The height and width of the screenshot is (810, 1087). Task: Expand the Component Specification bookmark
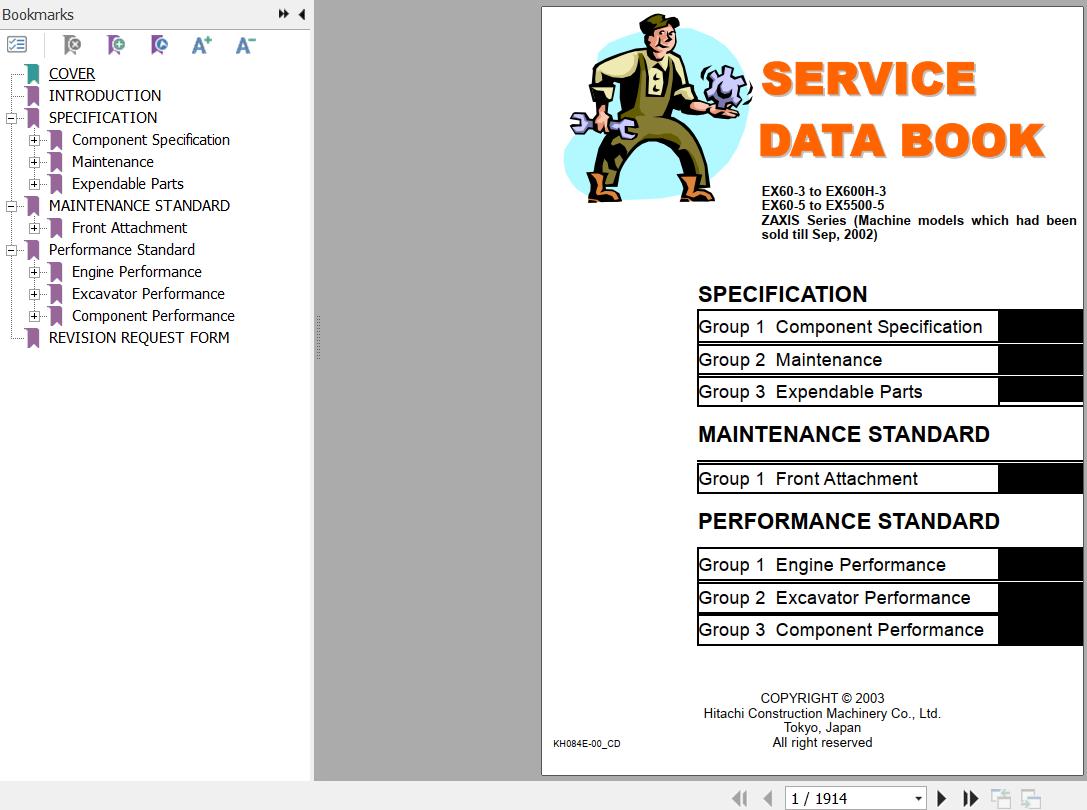click(x=34, y=140)
